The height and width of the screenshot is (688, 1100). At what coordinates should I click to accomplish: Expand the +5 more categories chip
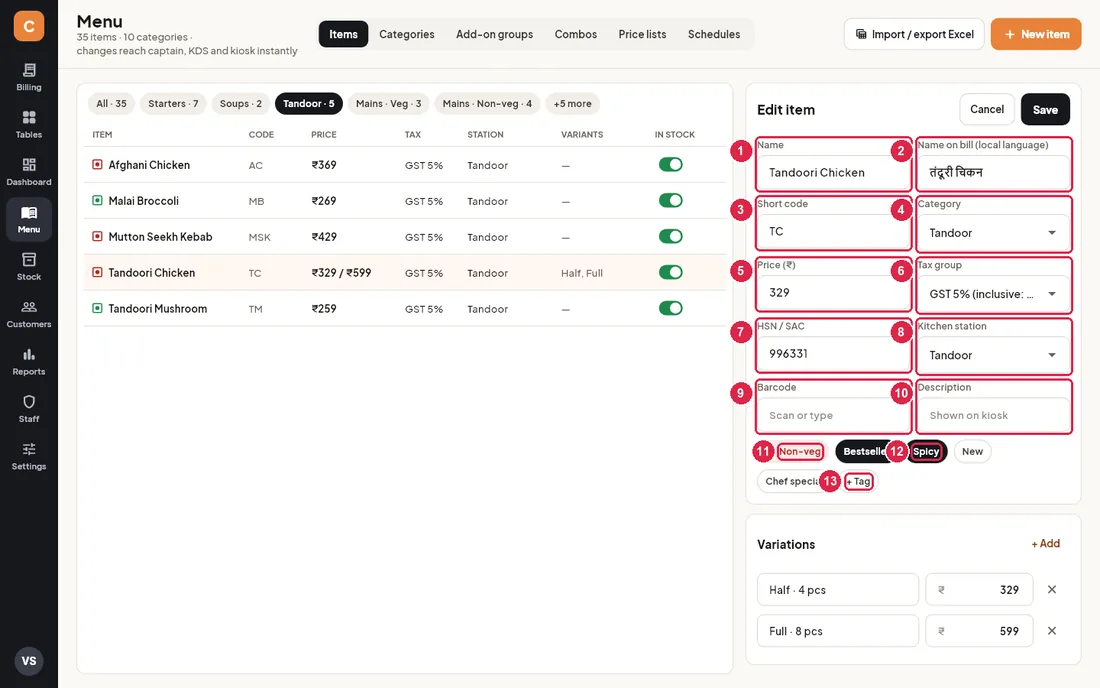tap(572, 104)
